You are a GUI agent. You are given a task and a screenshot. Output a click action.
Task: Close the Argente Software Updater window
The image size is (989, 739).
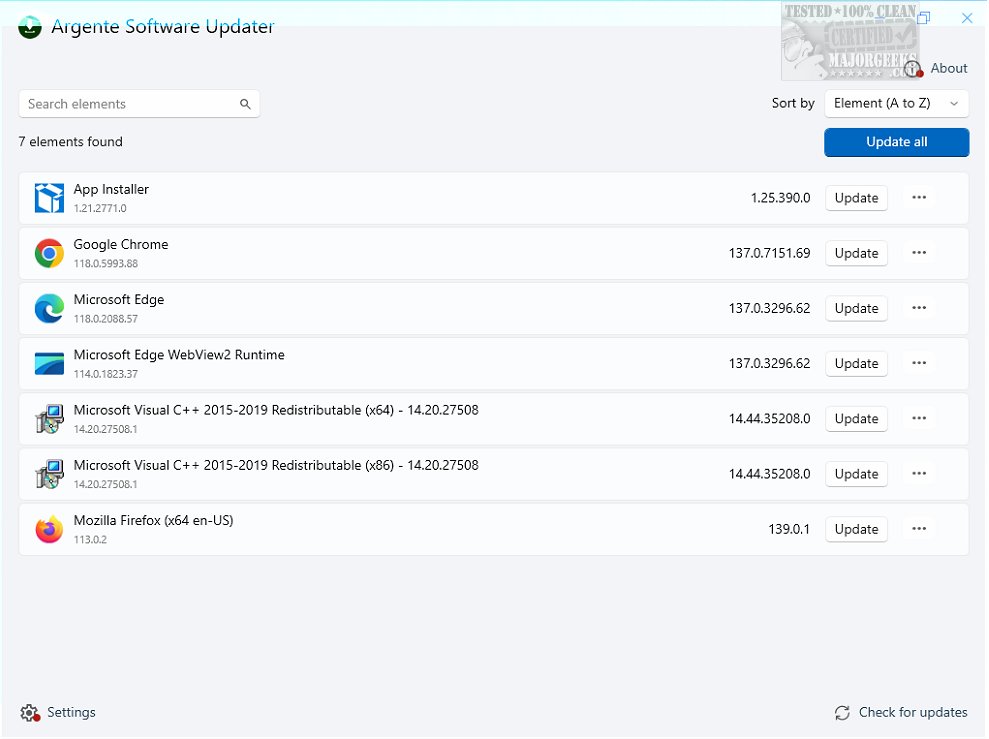(967, 18)
